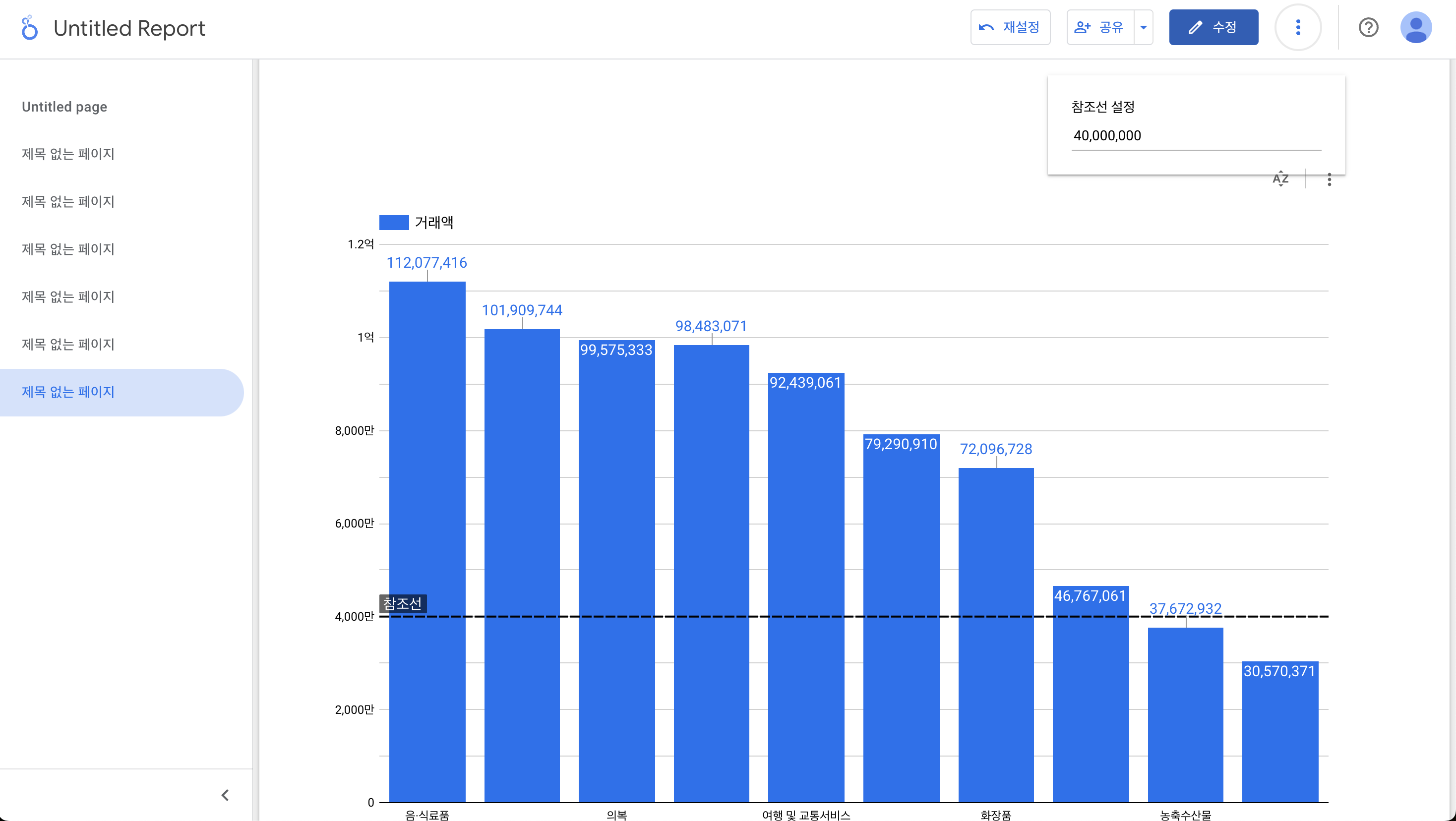The image size is (1456, 821).
Task: Open the header three-dot more options menu
Action: point(1298,28)
